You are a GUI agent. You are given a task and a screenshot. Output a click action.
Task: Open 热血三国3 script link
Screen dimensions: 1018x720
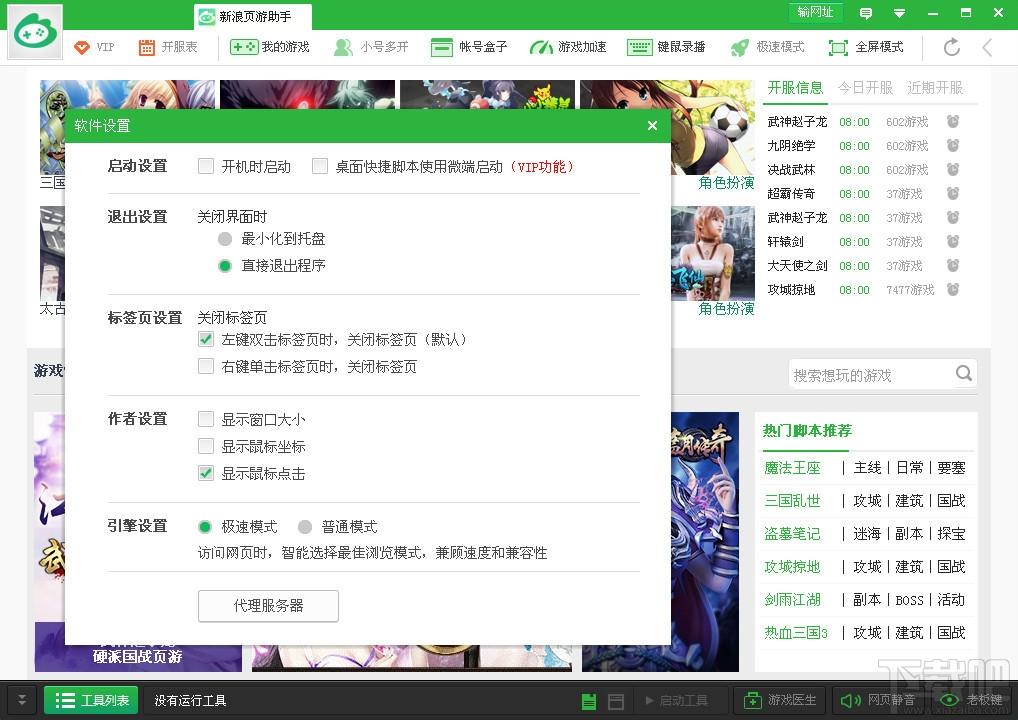796,633
